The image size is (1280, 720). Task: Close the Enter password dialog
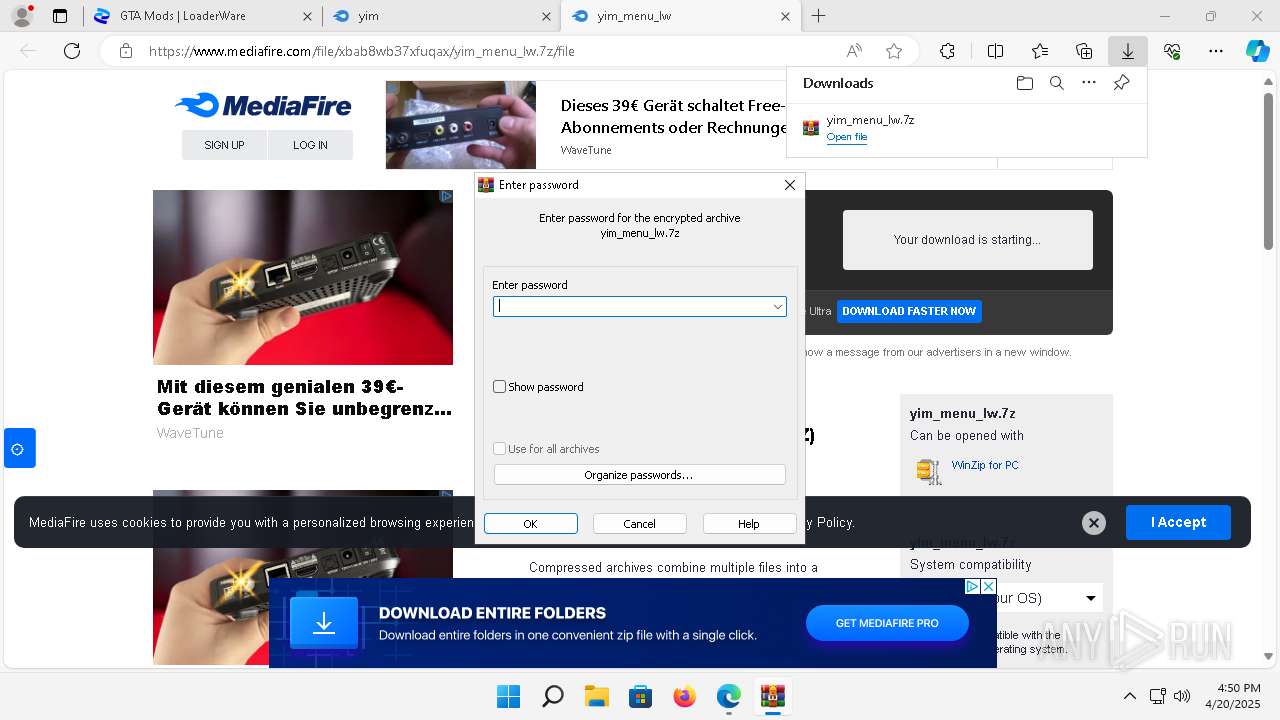[789, 185]
